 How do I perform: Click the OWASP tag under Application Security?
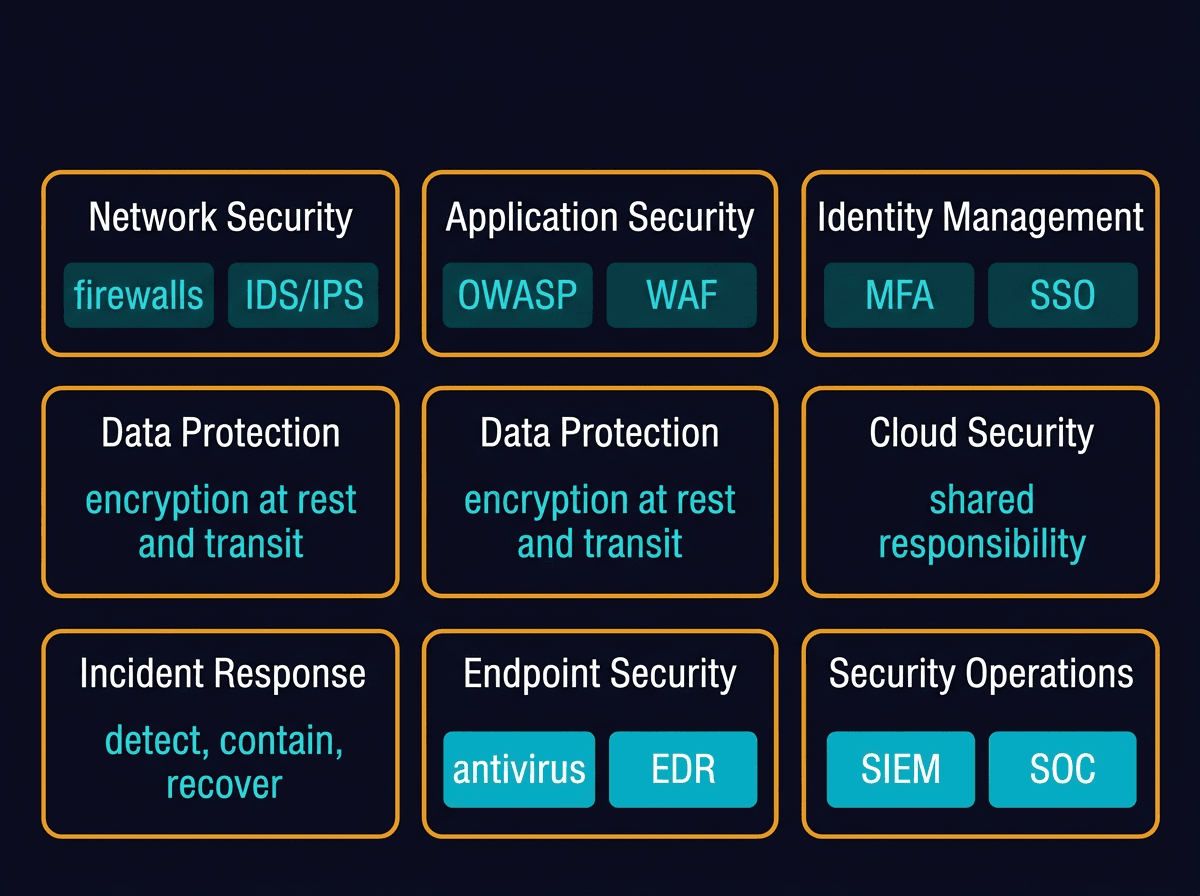click(x=518, y=295)
